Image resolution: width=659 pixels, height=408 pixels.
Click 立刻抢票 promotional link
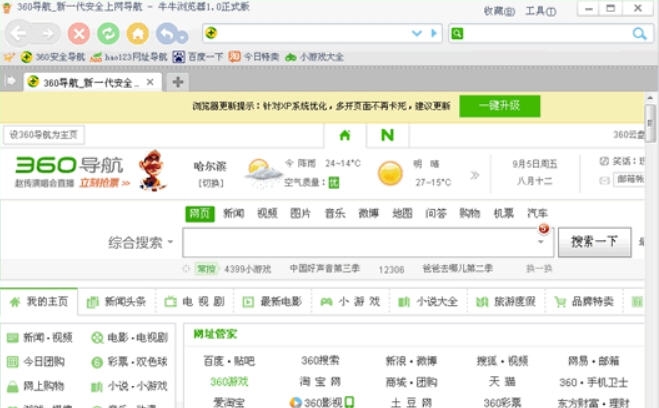click(105, 183)
